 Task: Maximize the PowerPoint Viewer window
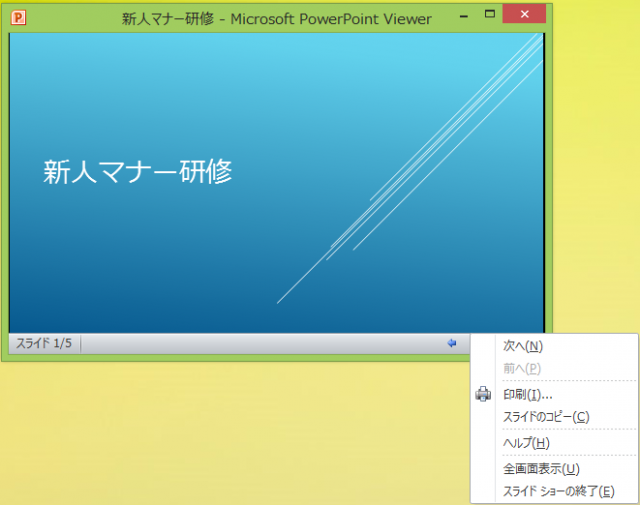(490, 15)
